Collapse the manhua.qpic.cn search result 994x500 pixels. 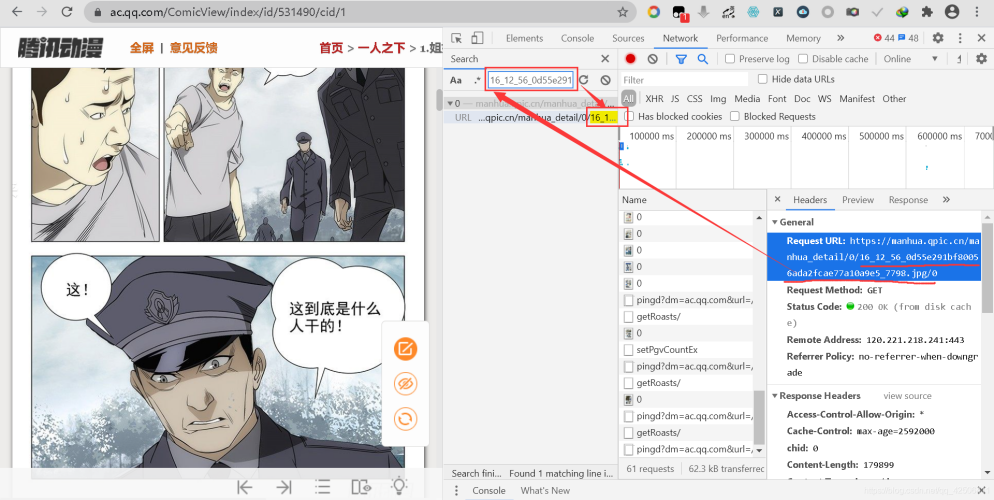(449, 103)
